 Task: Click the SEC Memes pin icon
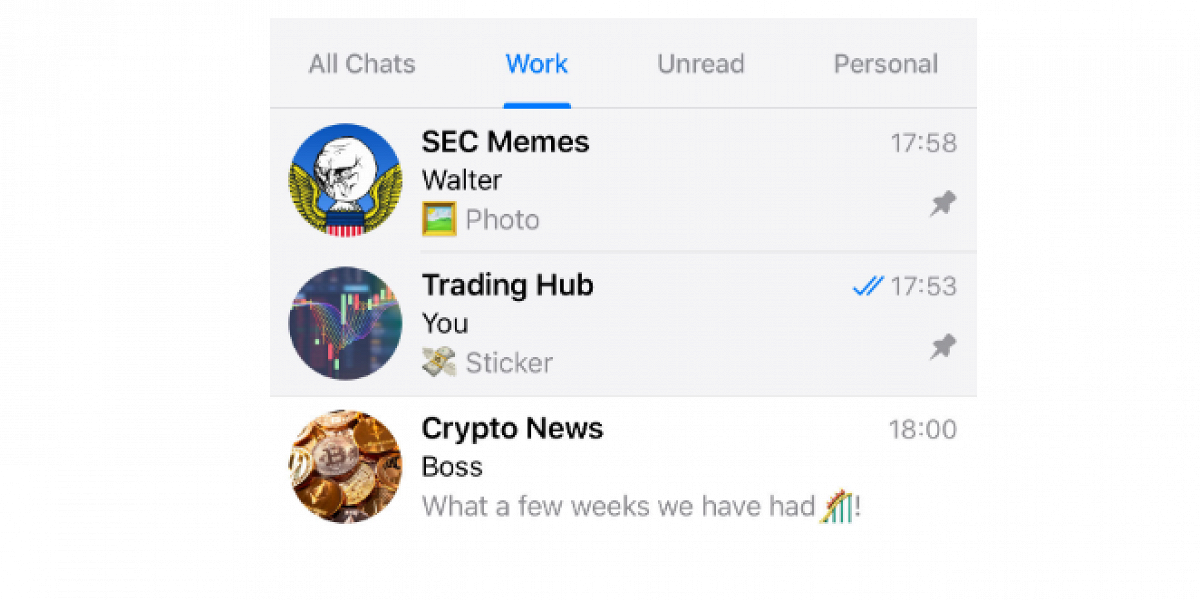(943, 205)
